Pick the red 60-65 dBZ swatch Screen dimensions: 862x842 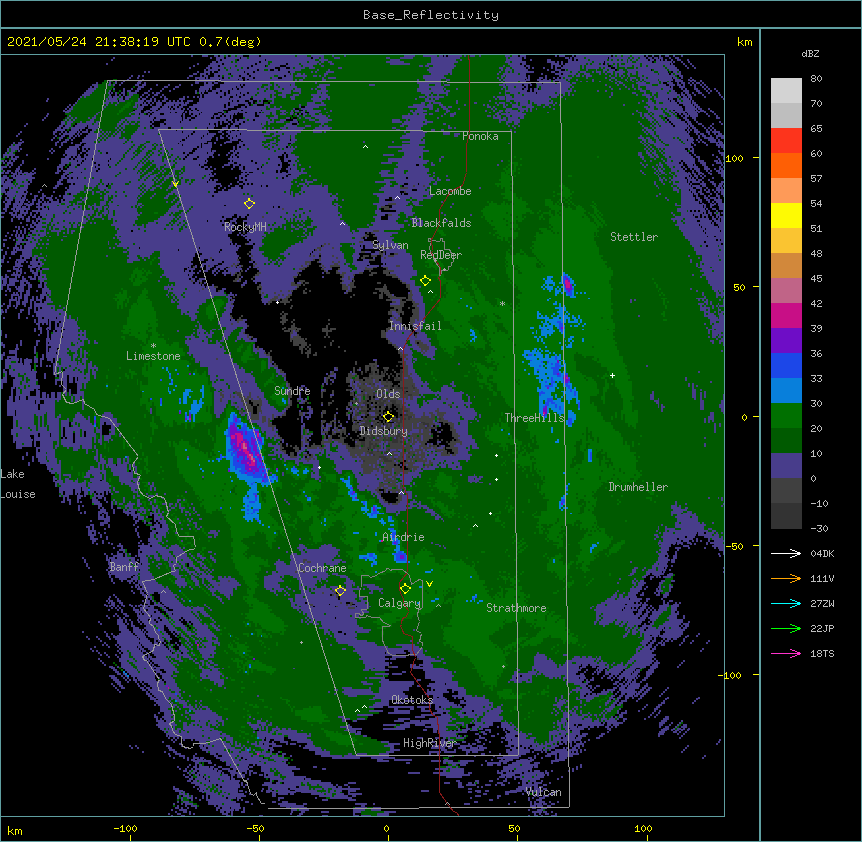pos(786,141)
